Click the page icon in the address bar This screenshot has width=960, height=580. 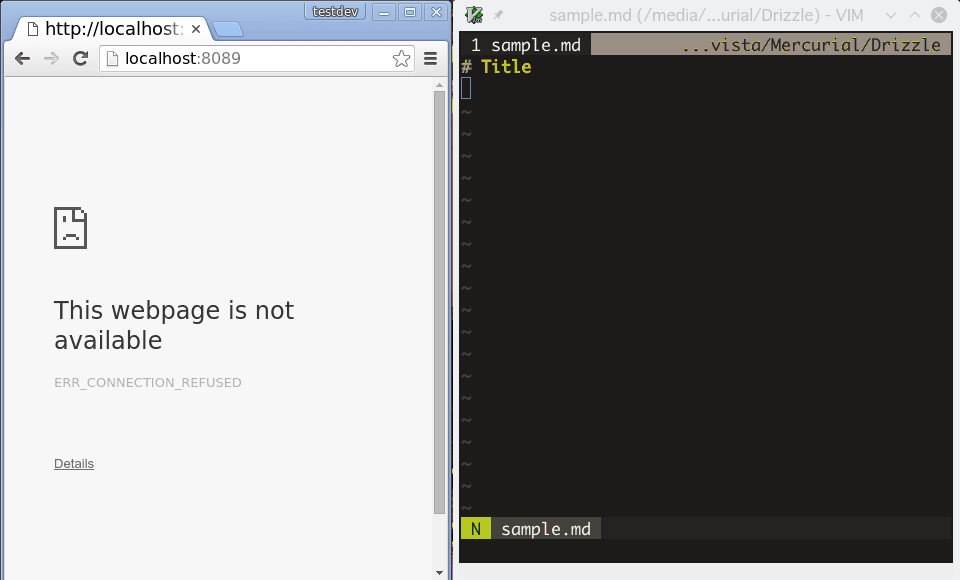(112, 59)
